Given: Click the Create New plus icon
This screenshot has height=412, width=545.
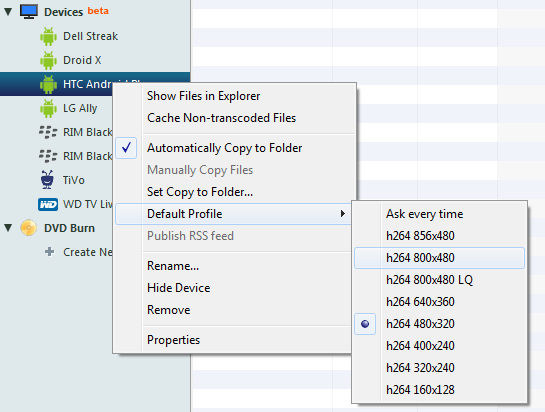Looking at the screenshot, I should pos(50,252).
